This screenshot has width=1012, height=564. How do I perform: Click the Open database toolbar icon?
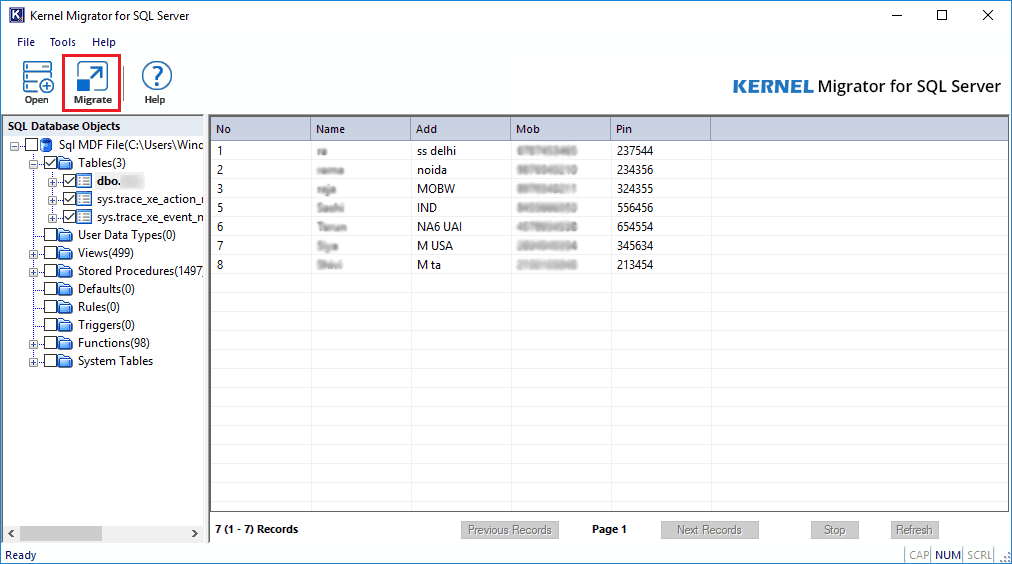tap(37, 77)
